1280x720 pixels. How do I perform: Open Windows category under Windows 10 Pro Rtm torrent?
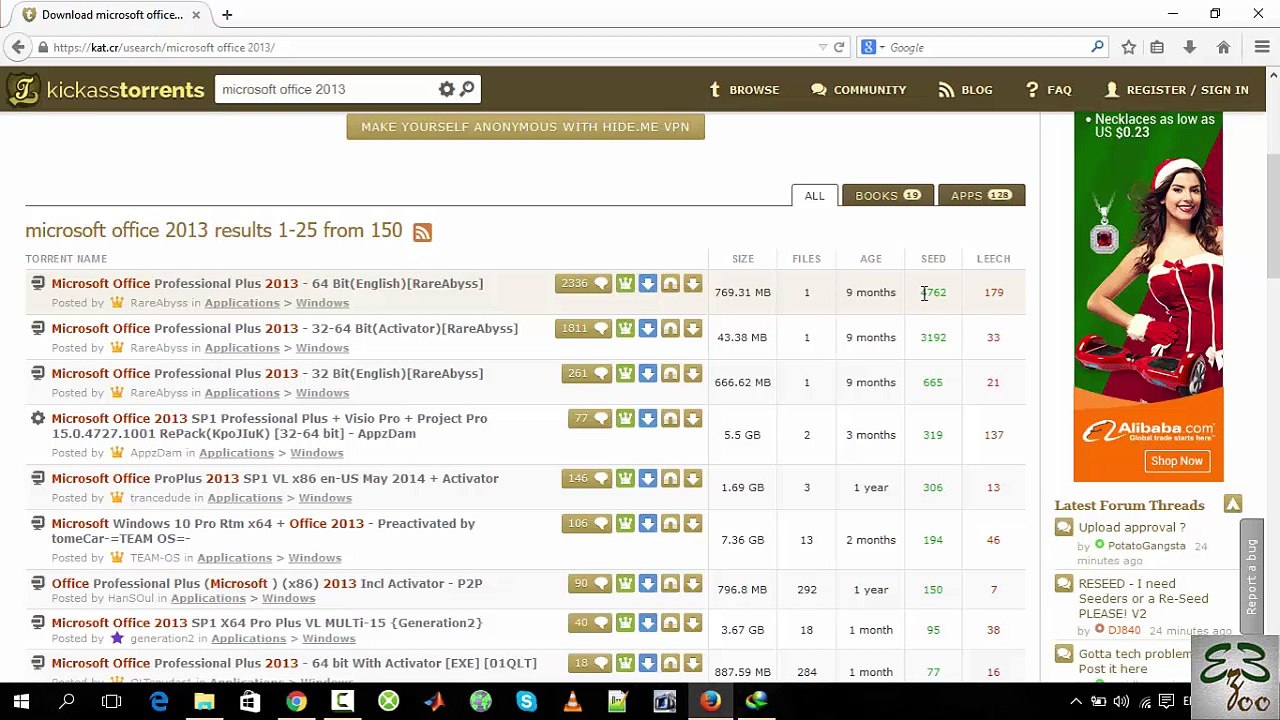tap(314, 558)
